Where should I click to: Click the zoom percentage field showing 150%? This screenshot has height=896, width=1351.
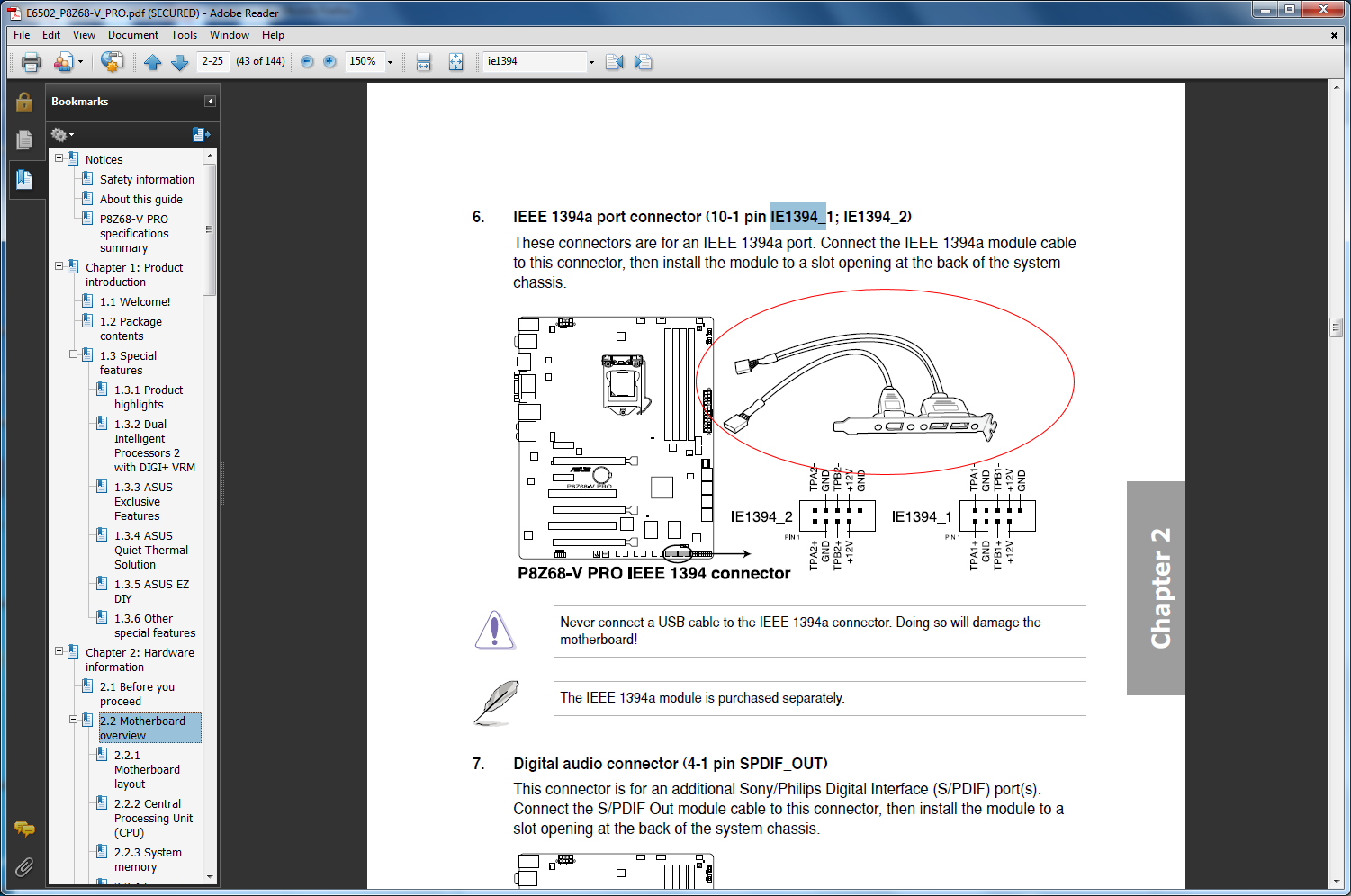pyautogui.click(x=364, y=61)
